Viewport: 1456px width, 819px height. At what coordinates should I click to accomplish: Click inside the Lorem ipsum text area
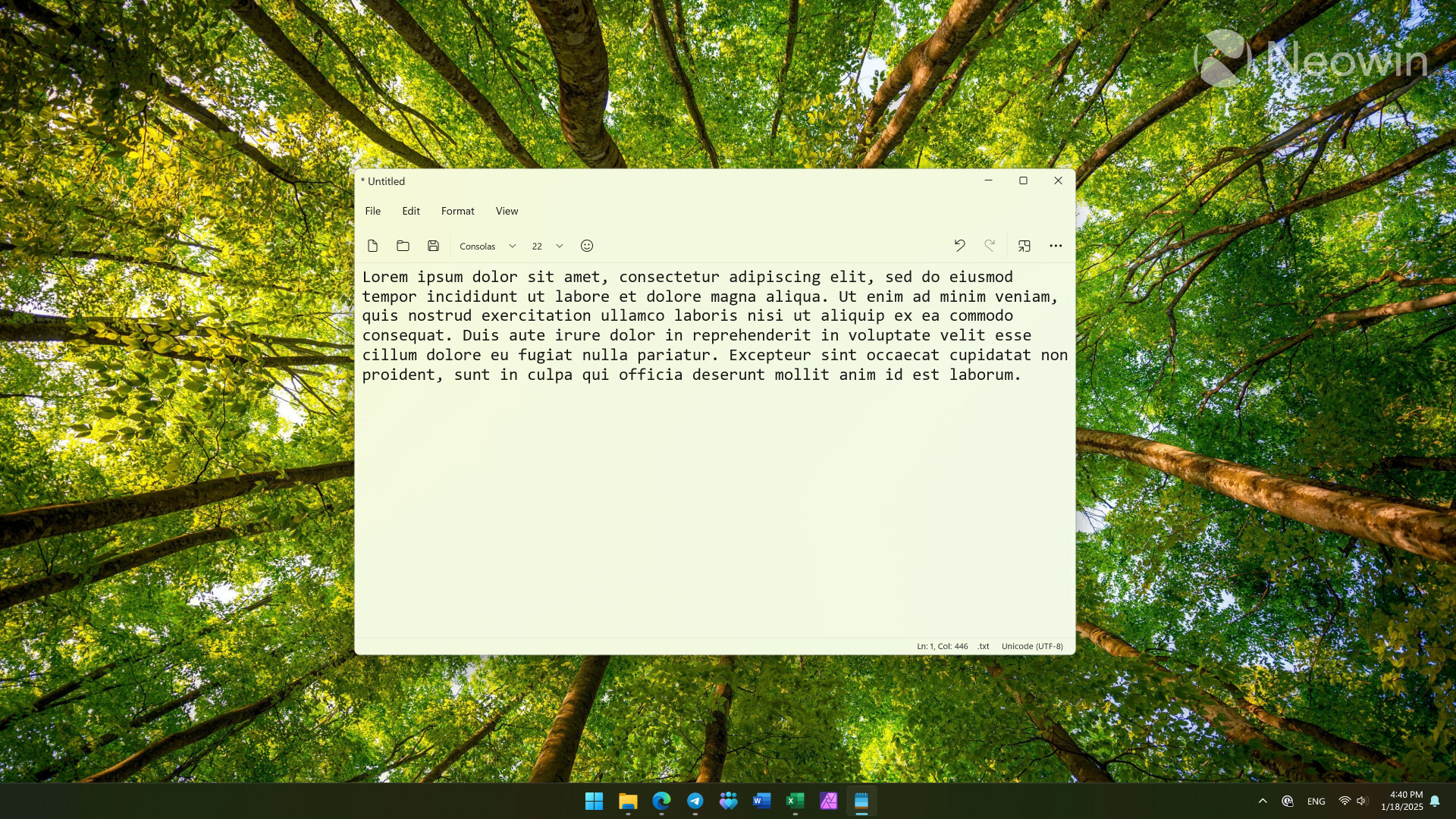click(714, 449)
